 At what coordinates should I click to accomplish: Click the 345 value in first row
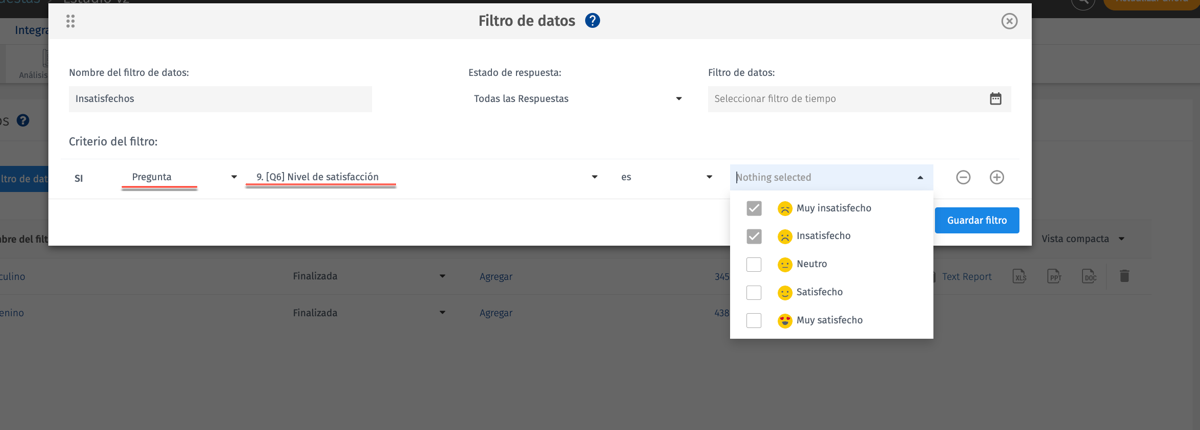[x=722, y=277]
